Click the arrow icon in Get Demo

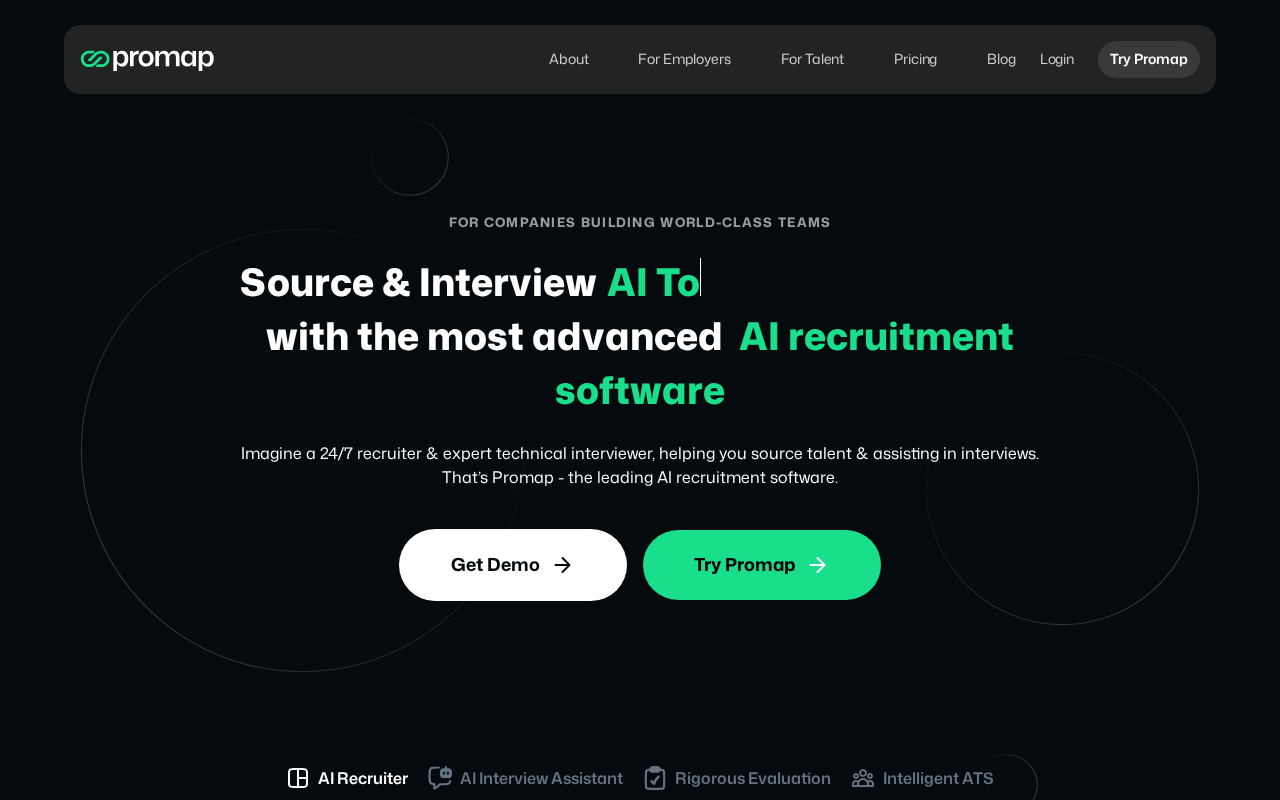point(563,565)
